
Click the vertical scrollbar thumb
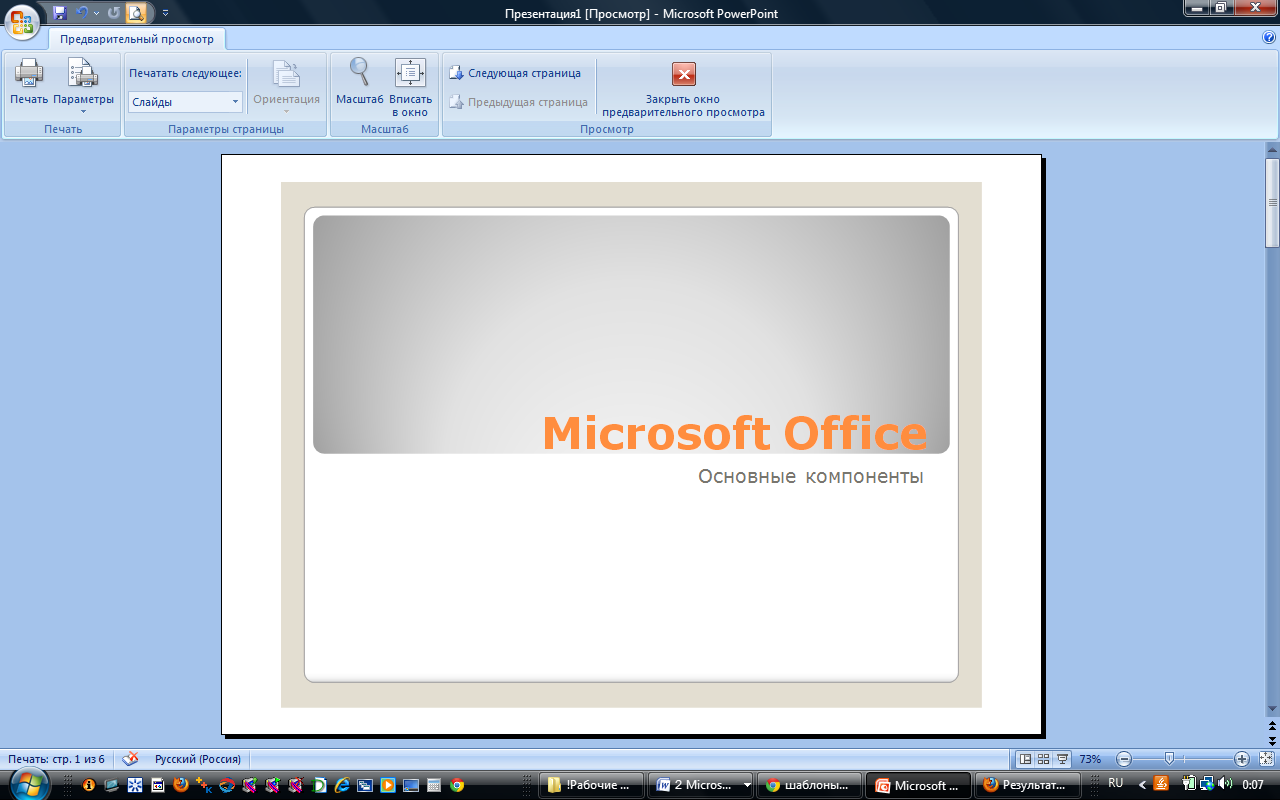pos(1272,203)
